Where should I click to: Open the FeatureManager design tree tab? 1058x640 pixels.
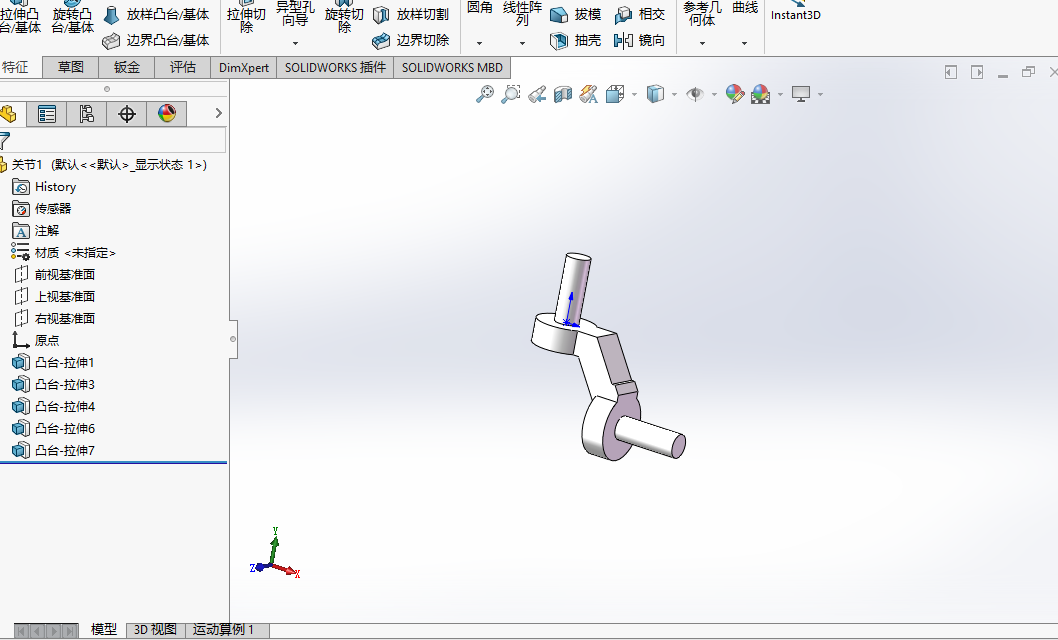point(9,113)
